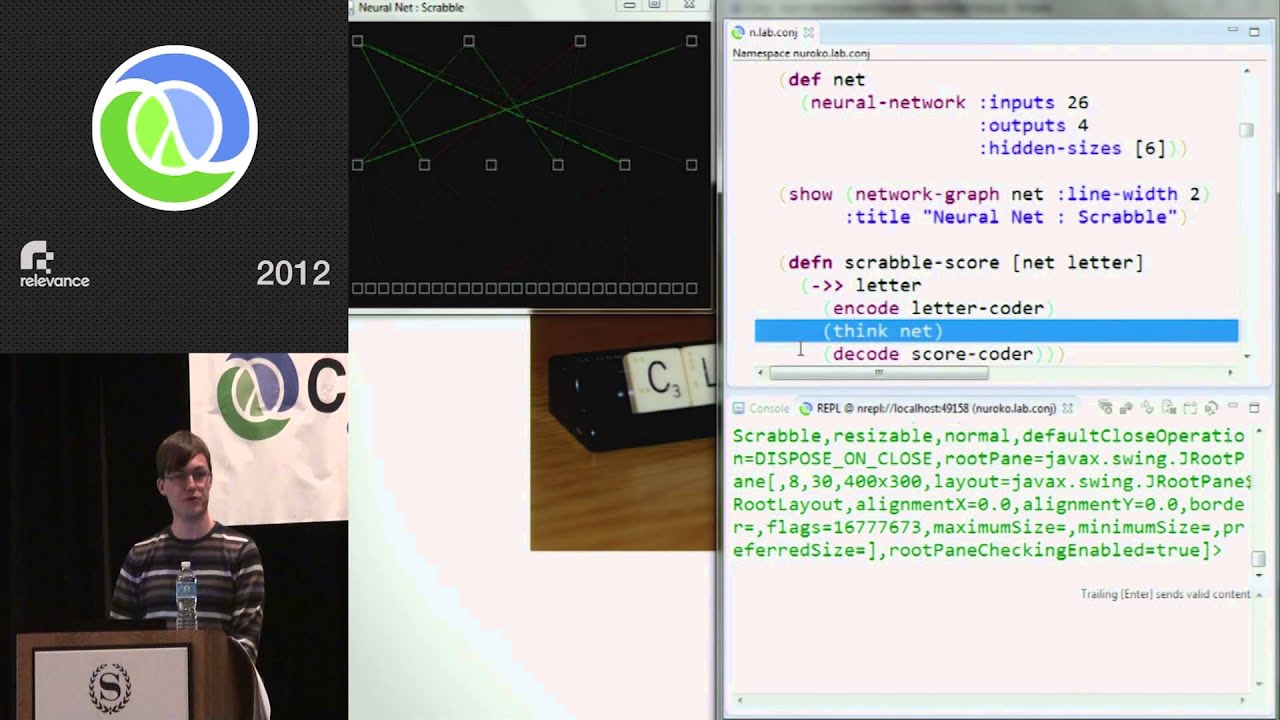Click the ":outputs 4" code text

[1033, 125]
